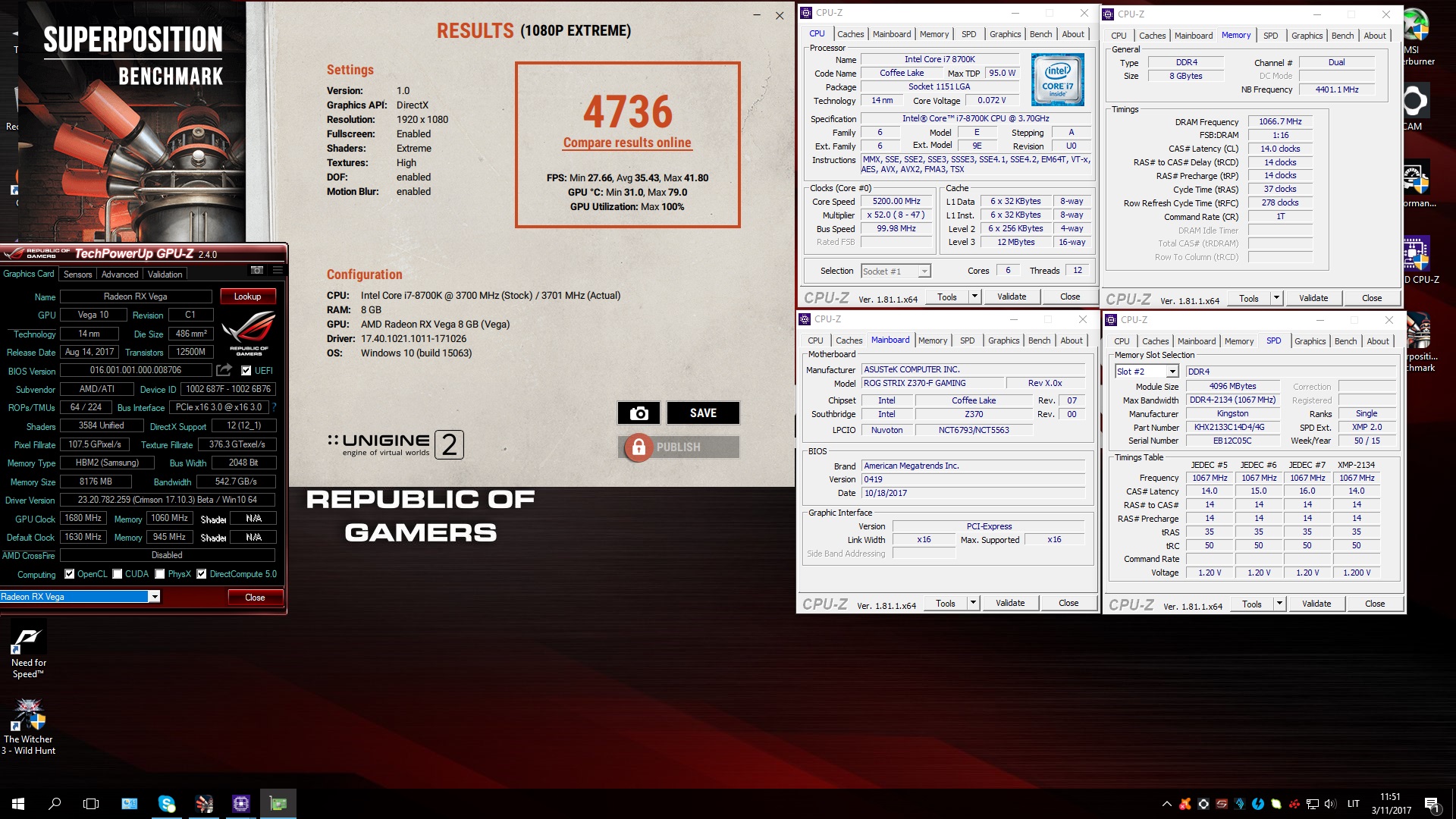This screenshot has height=819, width=1456.
Task: Open the volume control in system tray
Action: pyautogui.click(x=1331, y=804)
